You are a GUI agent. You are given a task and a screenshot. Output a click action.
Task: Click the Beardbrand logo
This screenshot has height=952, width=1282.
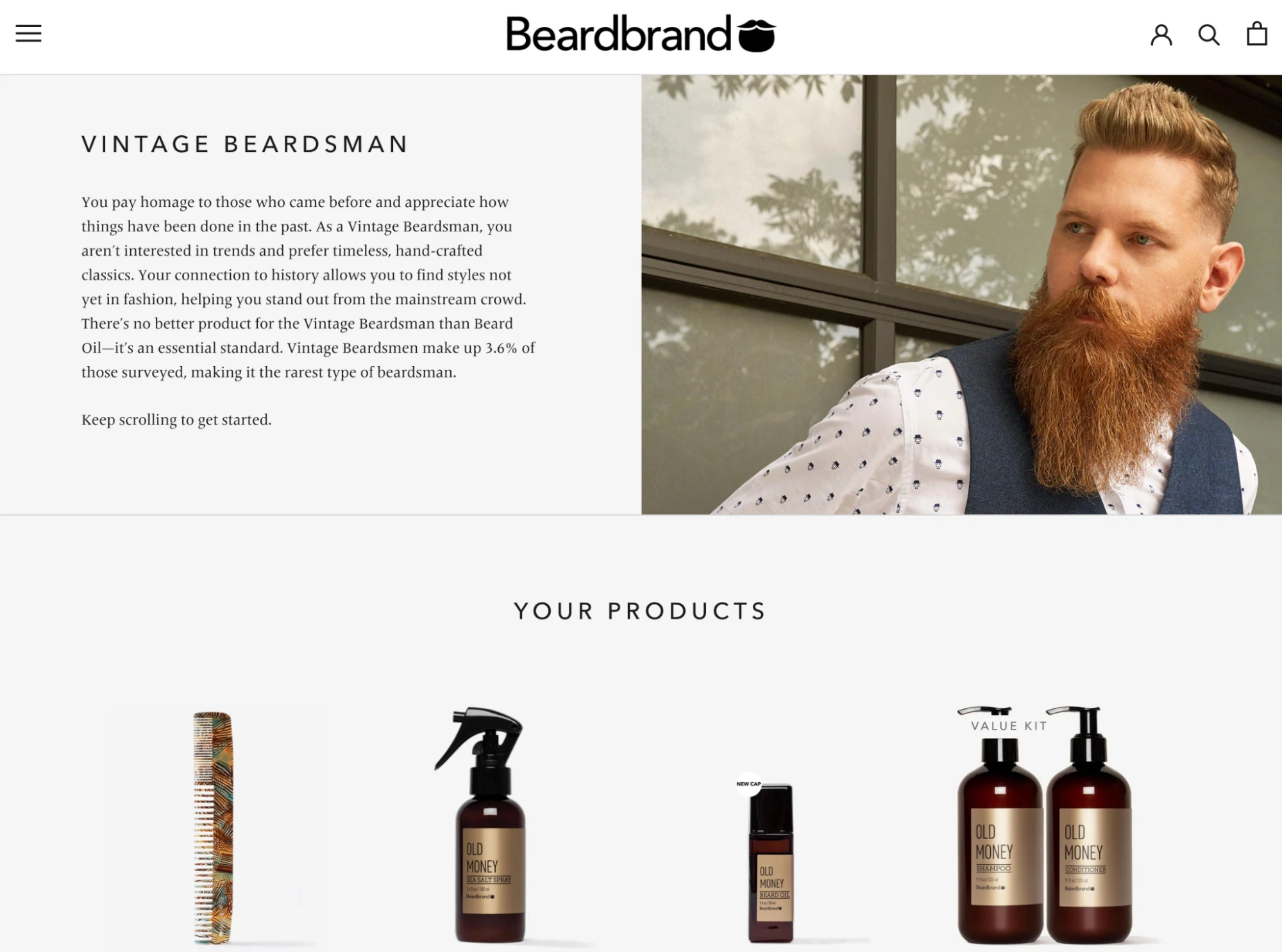[641, 34]
